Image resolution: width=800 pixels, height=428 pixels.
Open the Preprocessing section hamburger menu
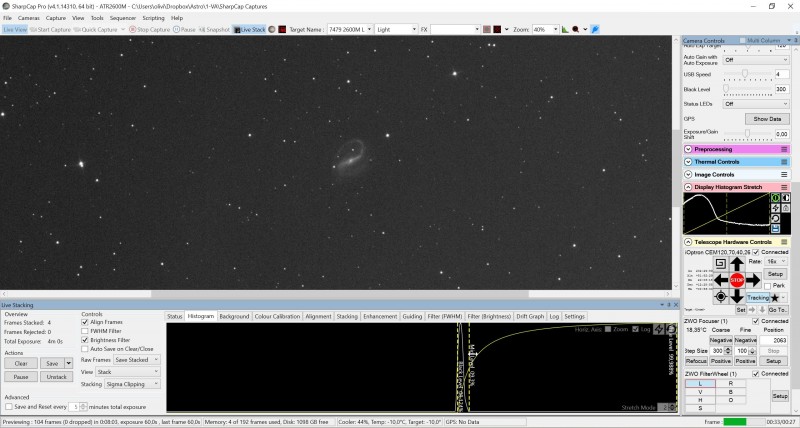coord(784,149)
